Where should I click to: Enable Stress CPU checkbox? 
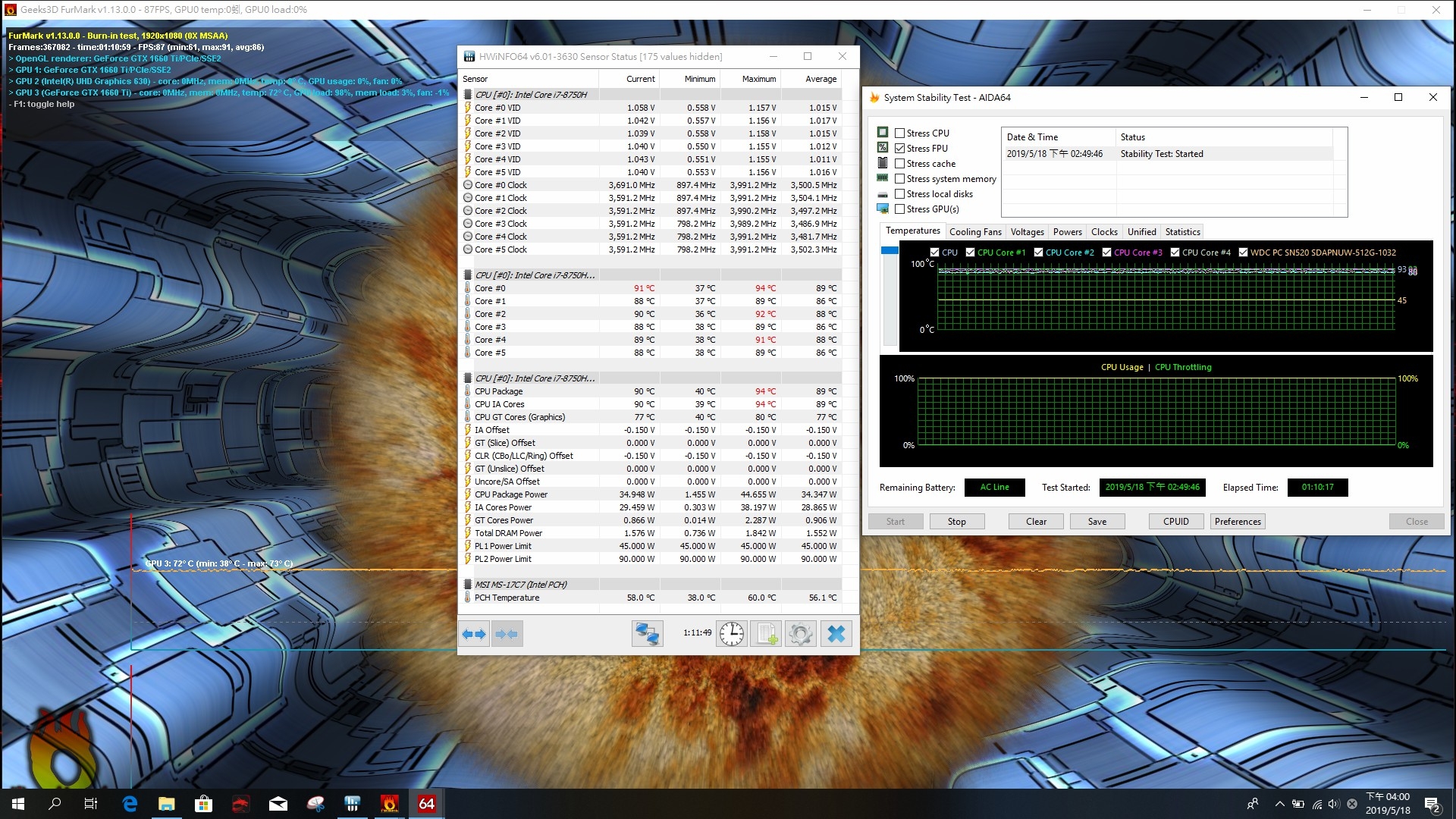(x=900, y=133)
